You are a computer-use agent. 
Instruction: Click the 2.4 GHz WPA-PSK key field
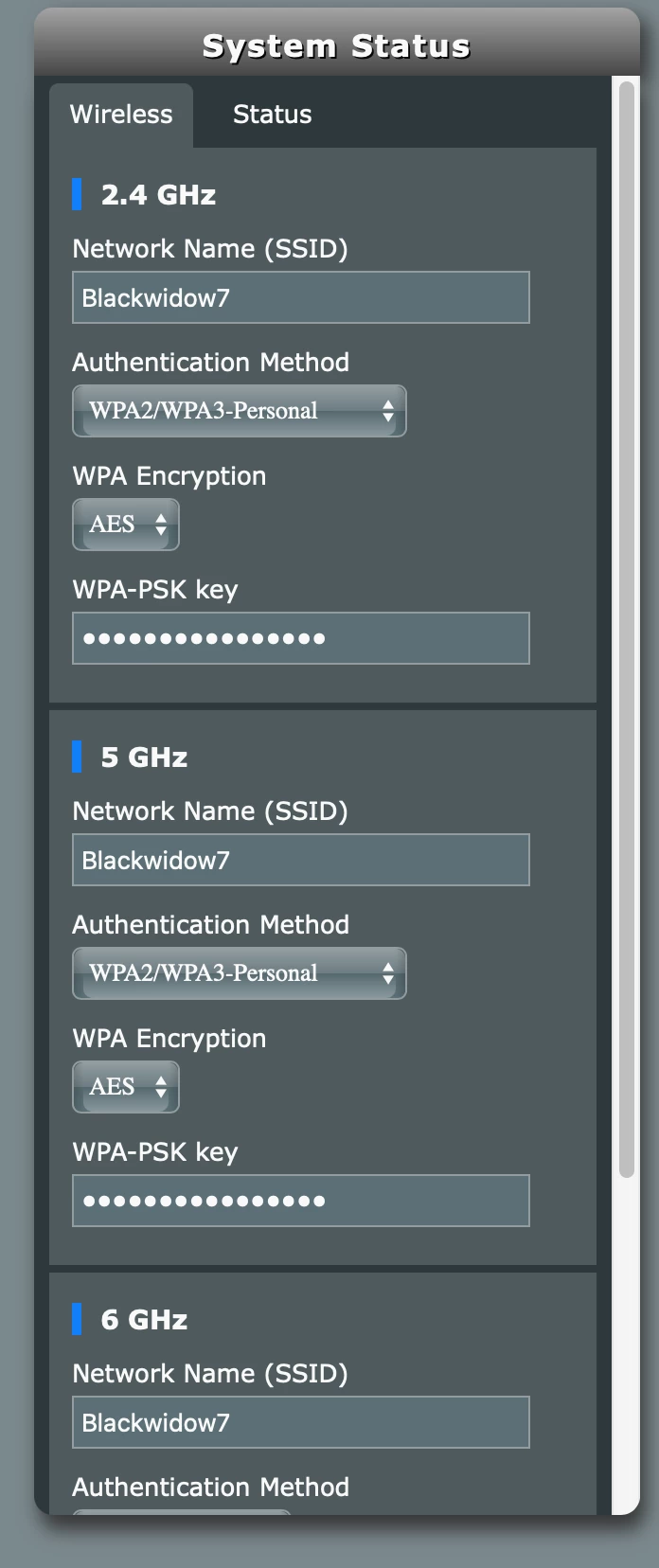pyautogui.click(x=301, y=638)
